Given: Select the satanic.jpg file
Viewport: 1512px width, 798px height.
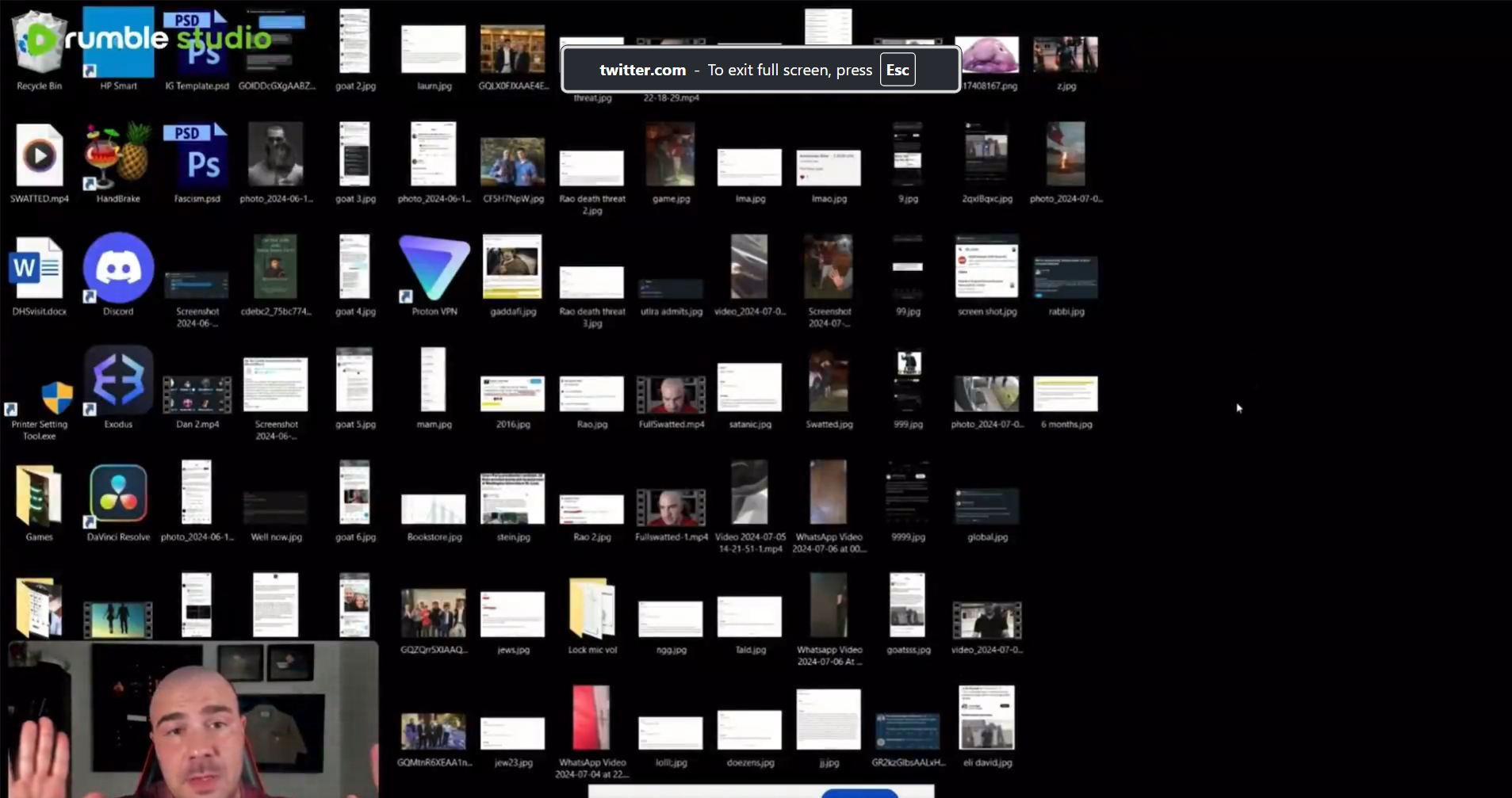Looking at the screenshot, I should pyautogui.click(x=749, y=396).
